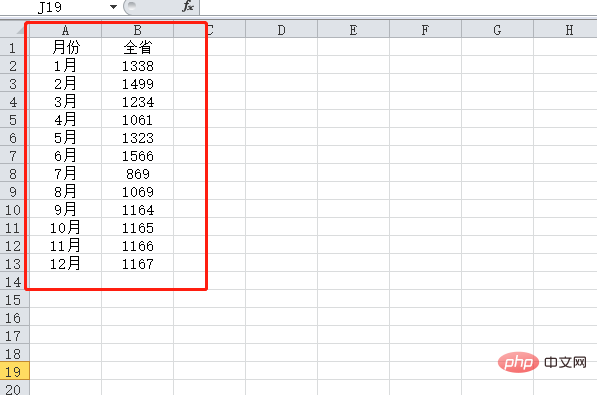Click the php 中文网 watermark logo
Viewport: 597px width, 395px height.
542,362
